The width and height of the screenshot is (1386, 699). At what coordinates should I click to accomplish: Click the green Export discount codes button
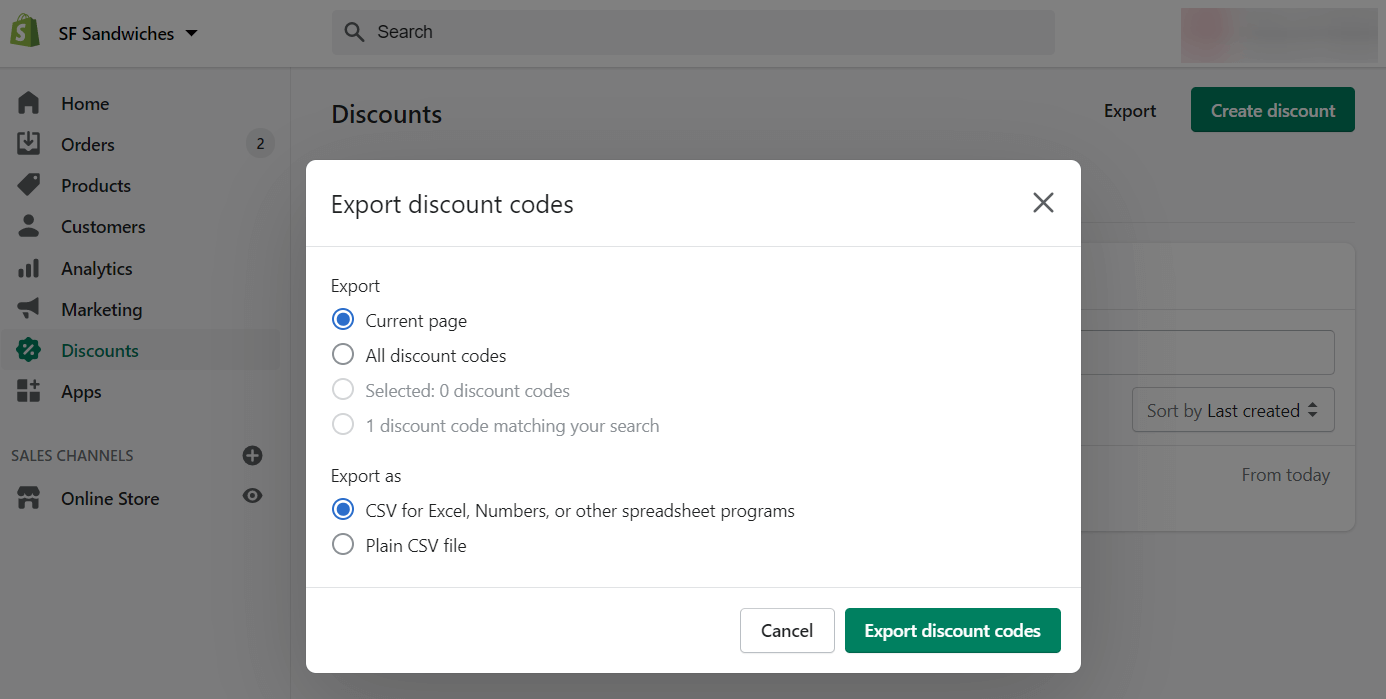[952, 630]
